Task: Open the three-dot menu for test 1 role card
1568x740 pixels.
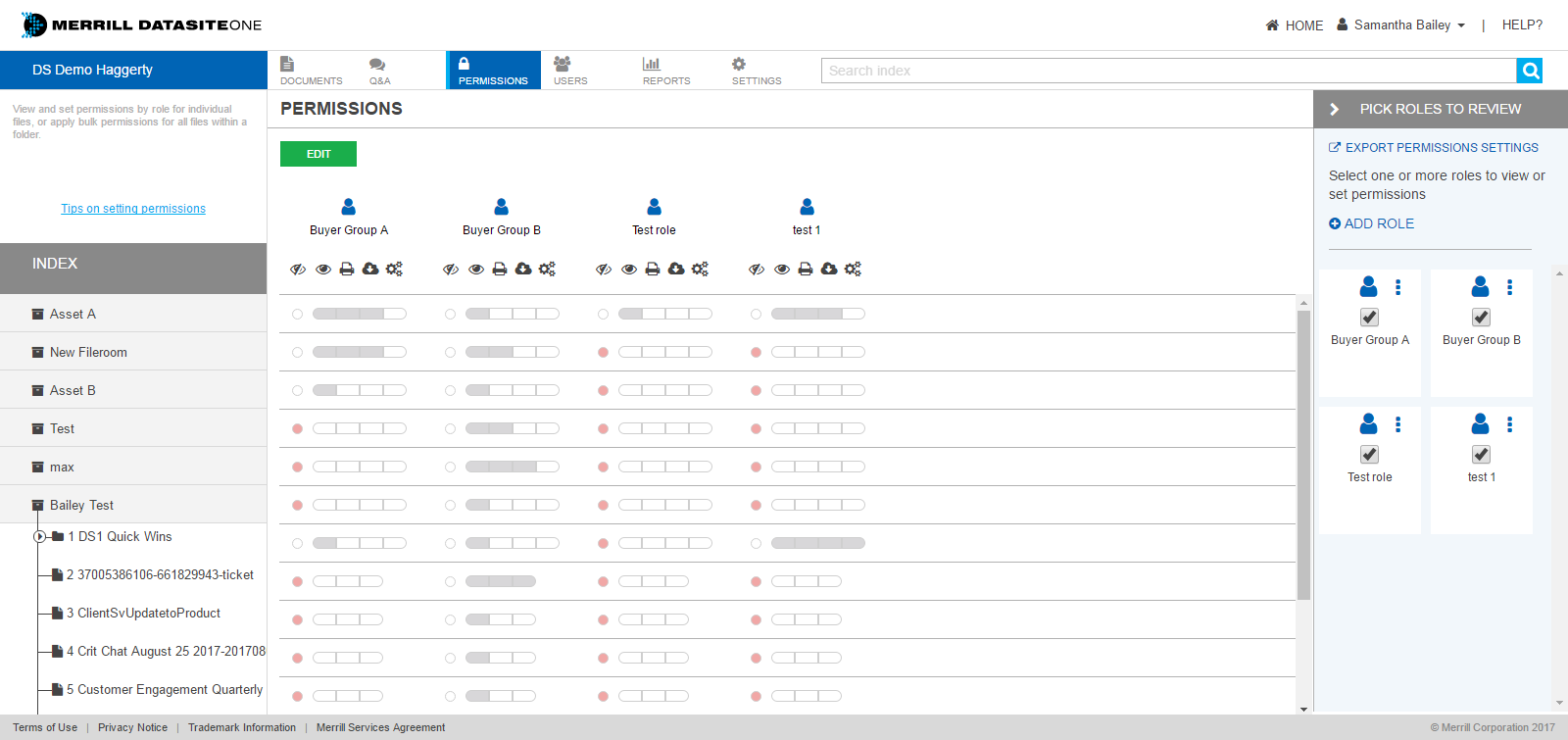Action: click(x=1510, y=424)
